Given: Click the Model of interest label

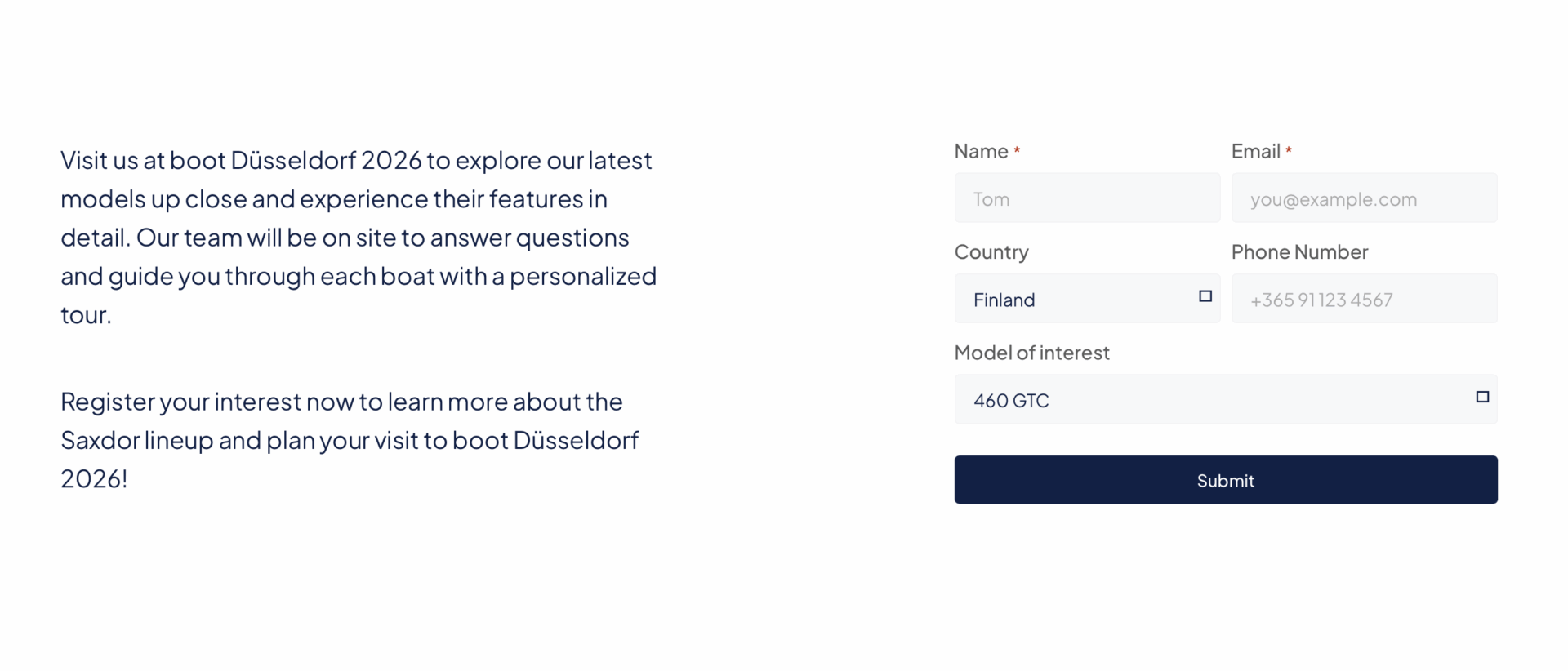Looking at the screenshot, I should click(1031, 353).
